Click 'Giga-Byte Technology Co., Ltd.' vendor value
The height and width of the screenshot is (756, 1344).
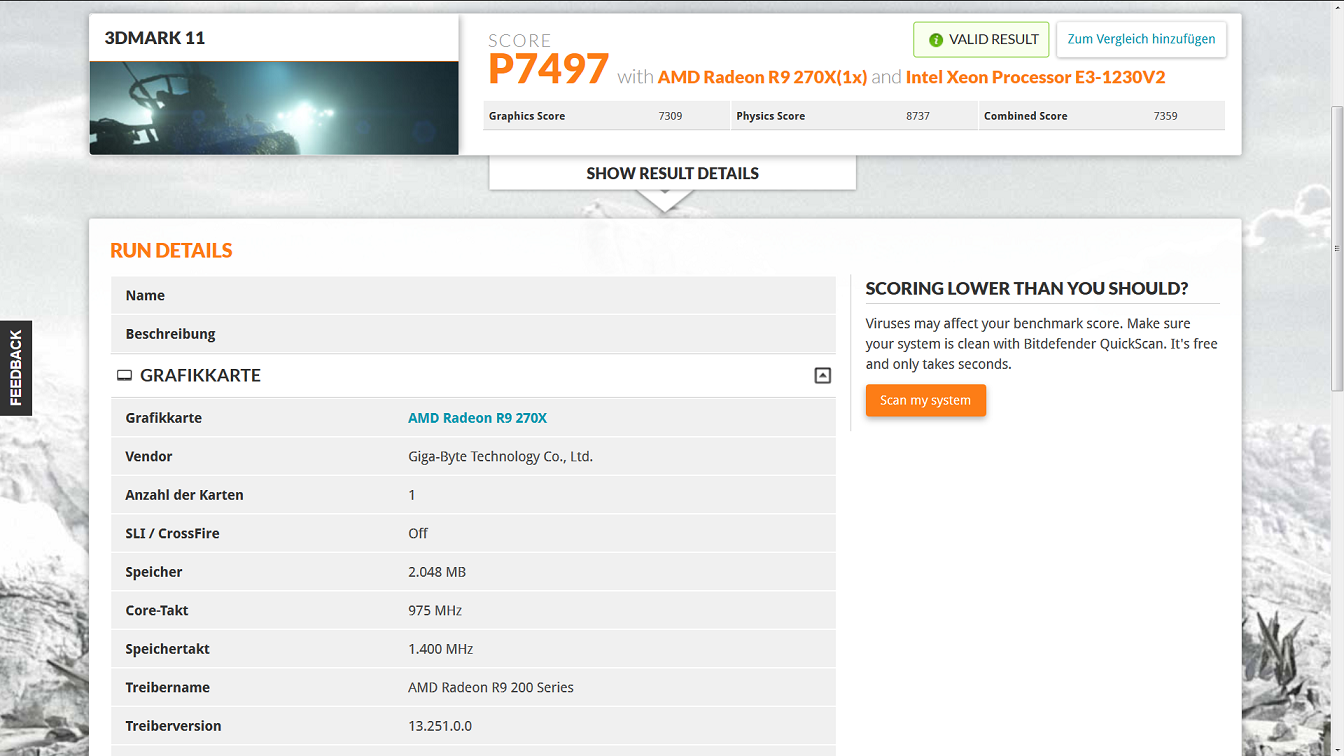coord(500,457)
